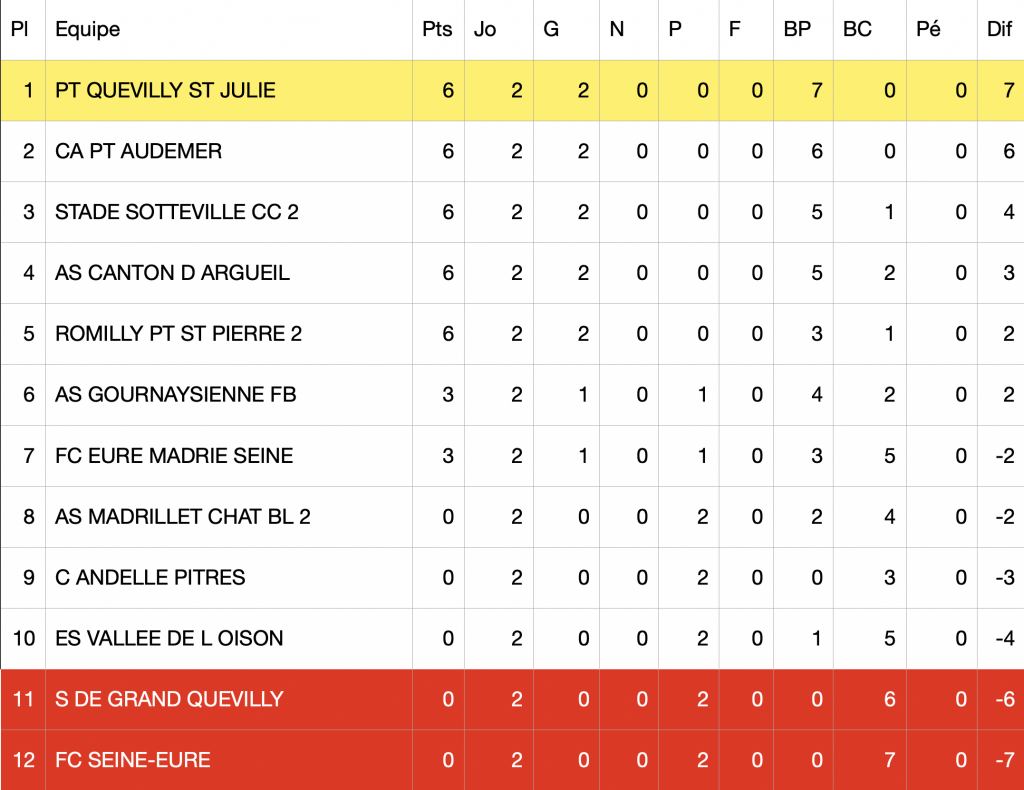Viewport: 1024px width, 790px height.
Task: Click the Pé column header
Action: (x=928, y=29)
